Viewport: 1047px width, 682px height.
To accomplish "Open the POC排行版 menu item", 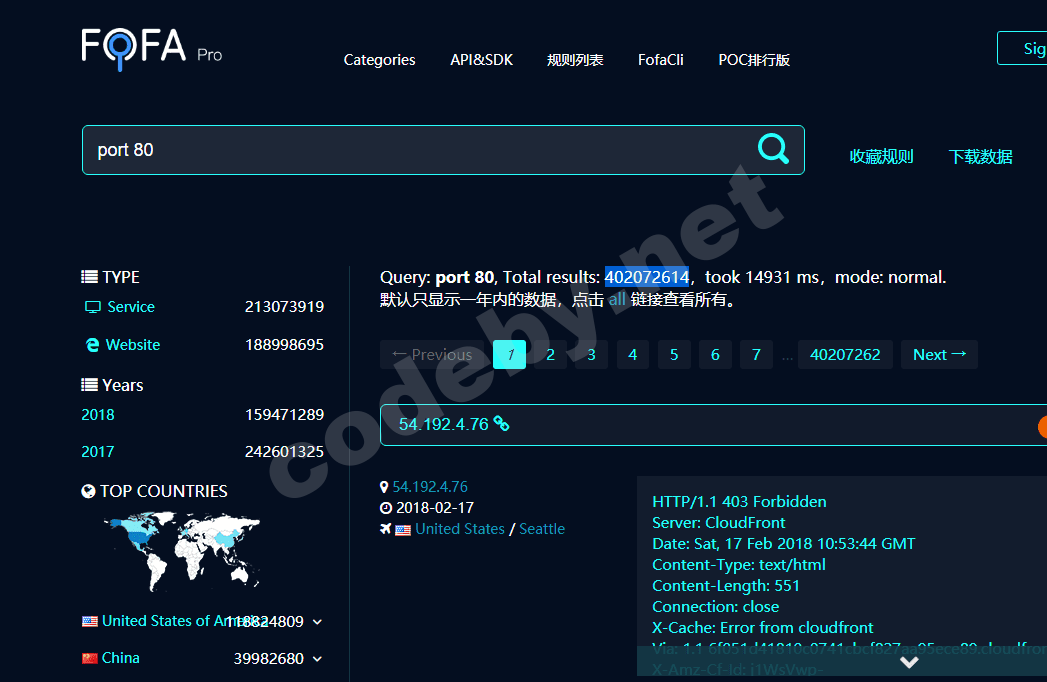I will click(x=754, y=60).
